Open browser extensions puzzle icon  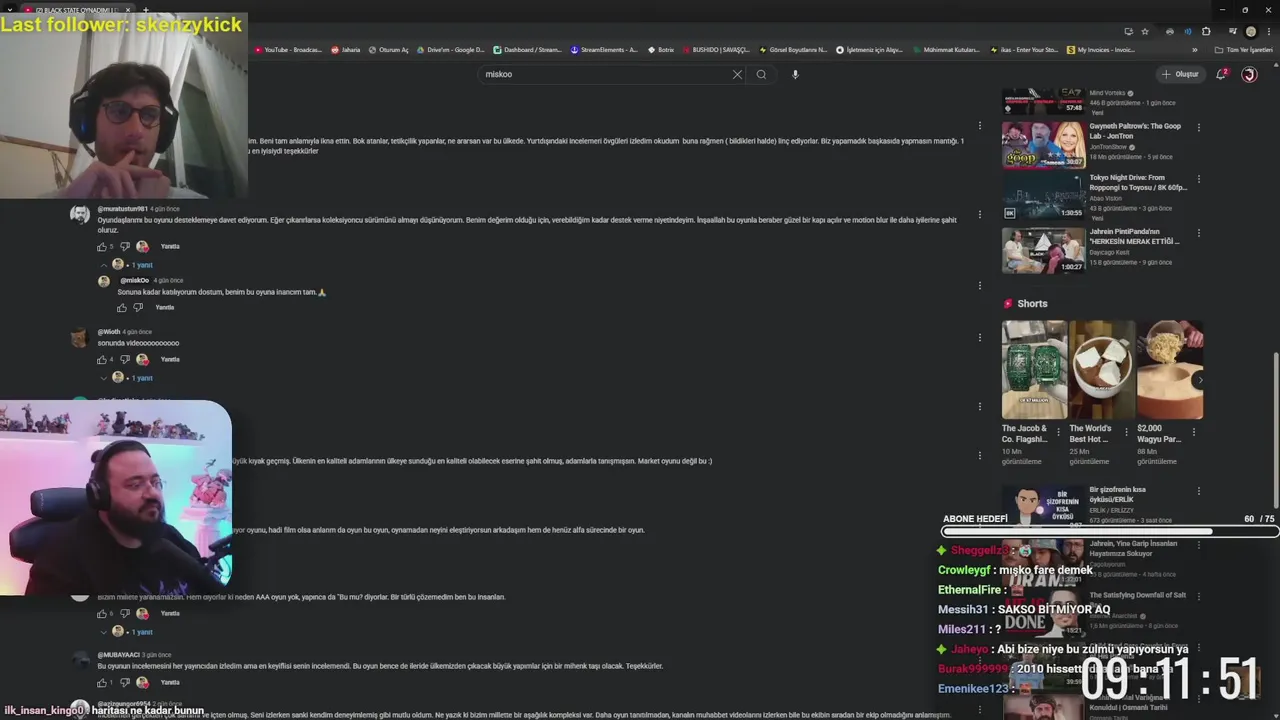(1206, 31)
